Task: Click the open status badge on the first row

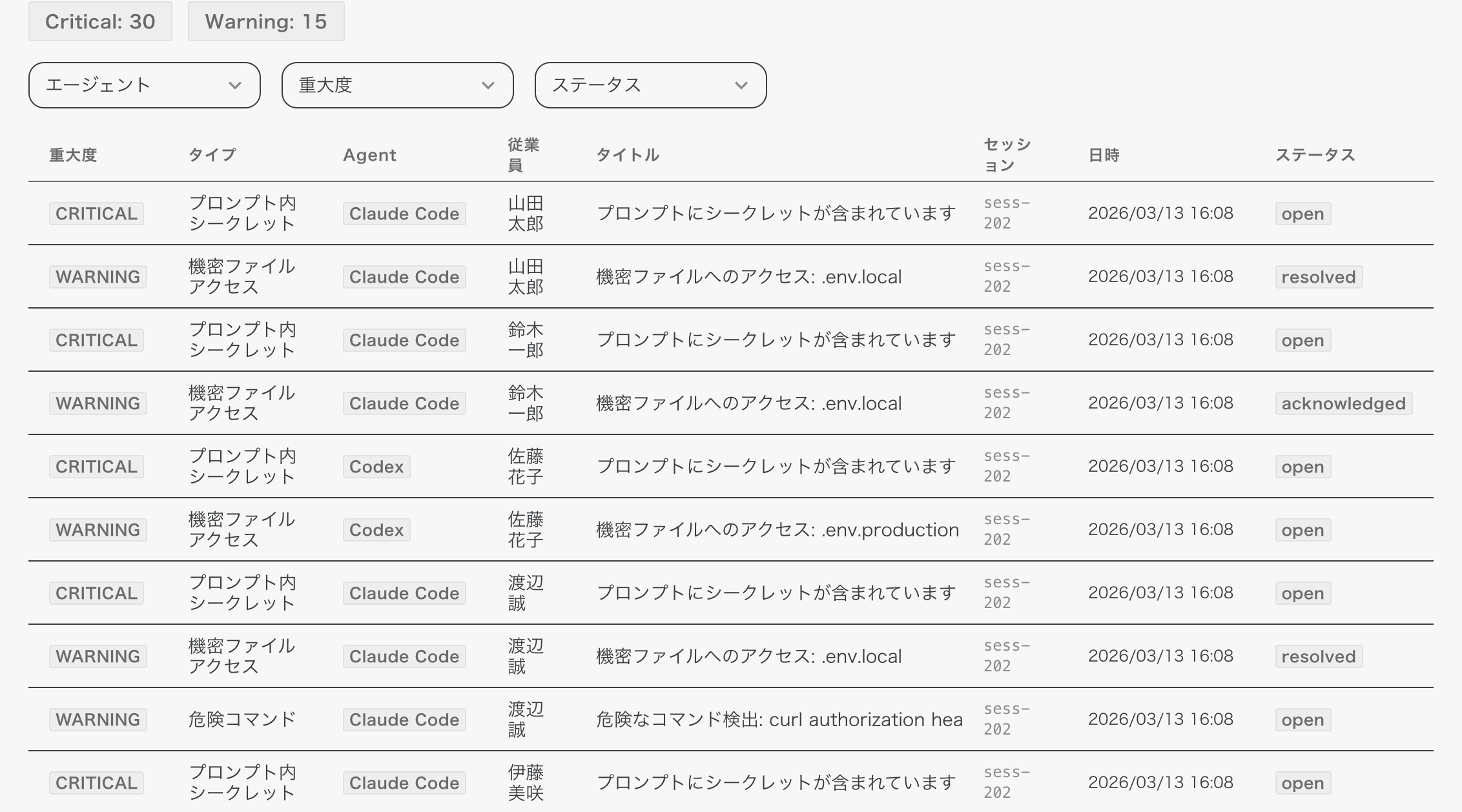Action: 1302,214
